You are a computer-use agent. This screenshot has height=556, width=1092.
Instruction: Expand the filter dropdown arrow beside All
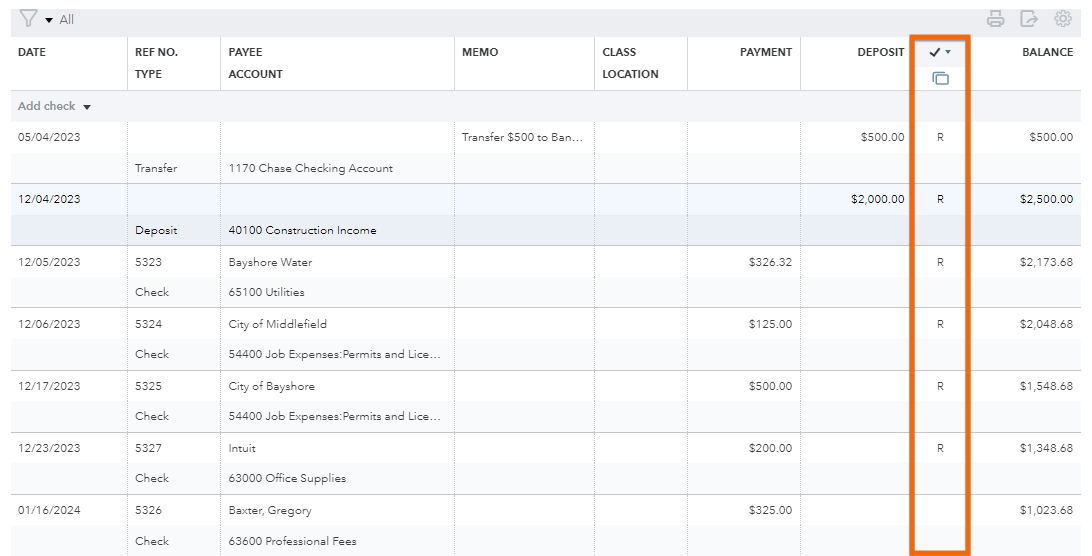point(49,20)
